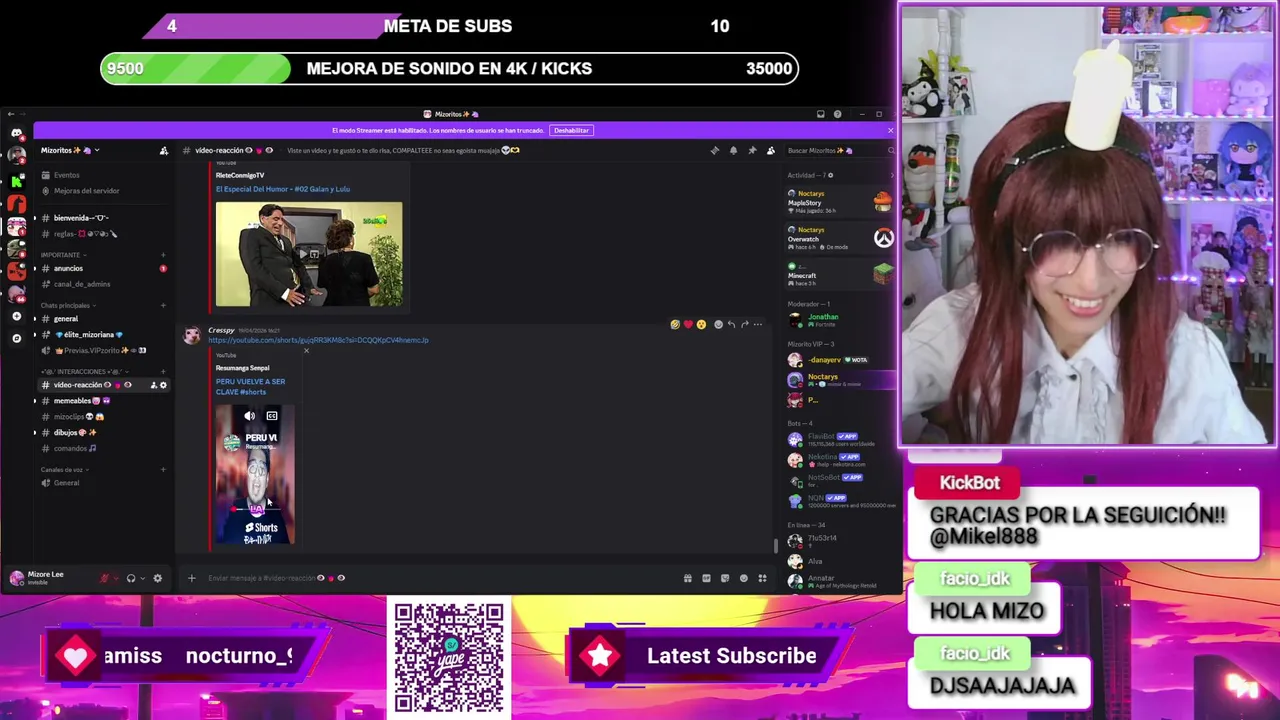Open more options dots on message
1280x720 pixels.
pos(758,324)
